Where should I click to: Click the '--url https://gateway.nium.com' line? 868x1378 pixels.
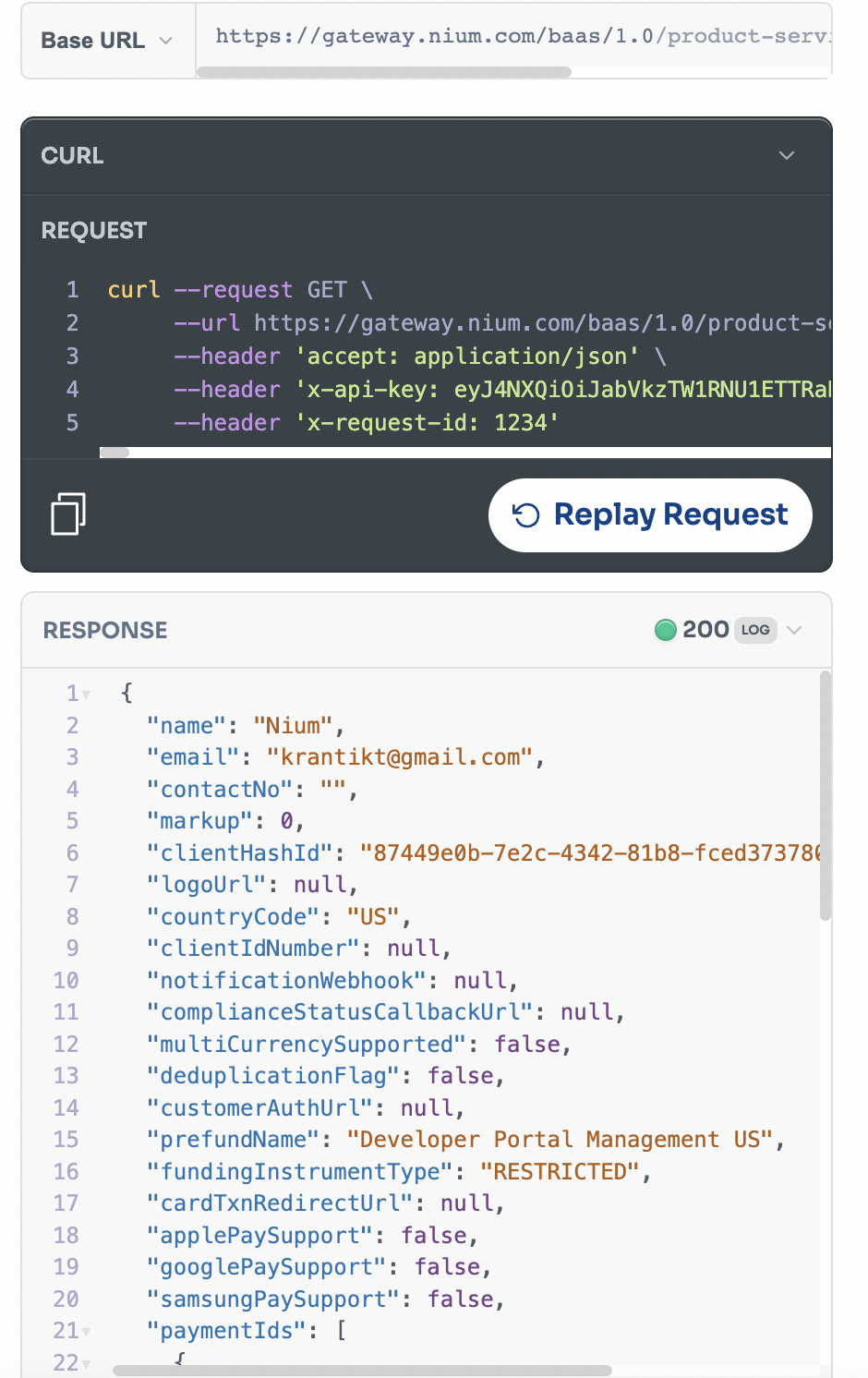tap(502, 323)
